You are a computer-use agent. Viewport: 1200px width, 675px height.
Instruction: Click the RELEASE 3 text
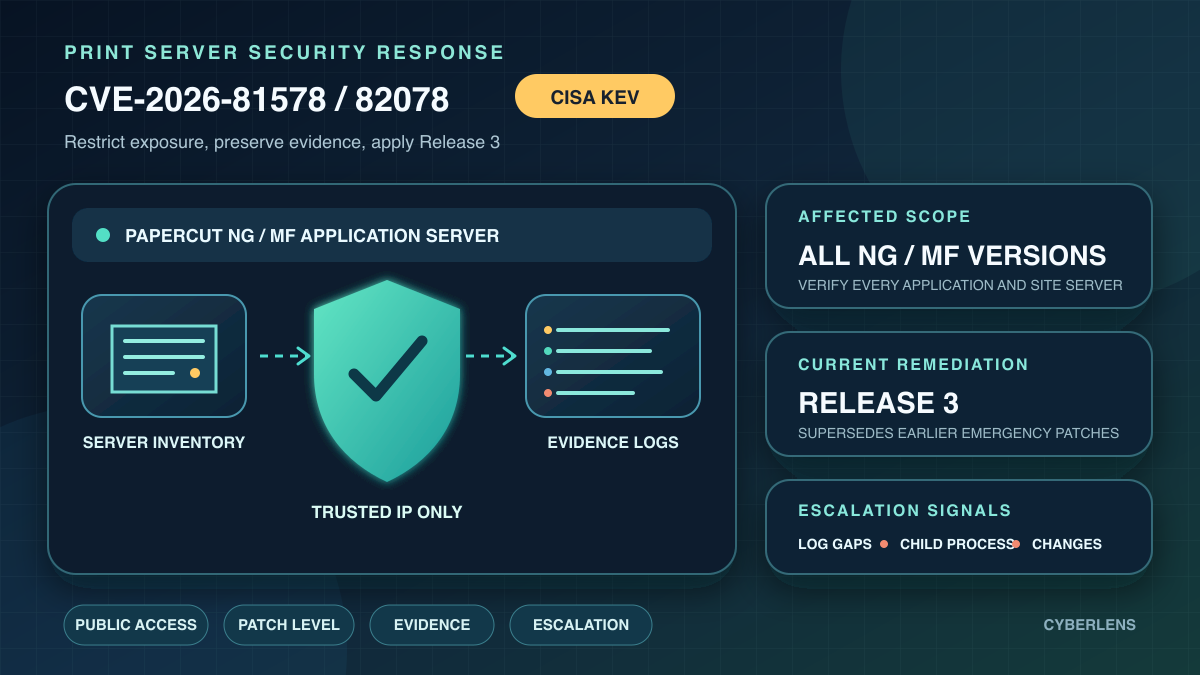tap(879, 403)
